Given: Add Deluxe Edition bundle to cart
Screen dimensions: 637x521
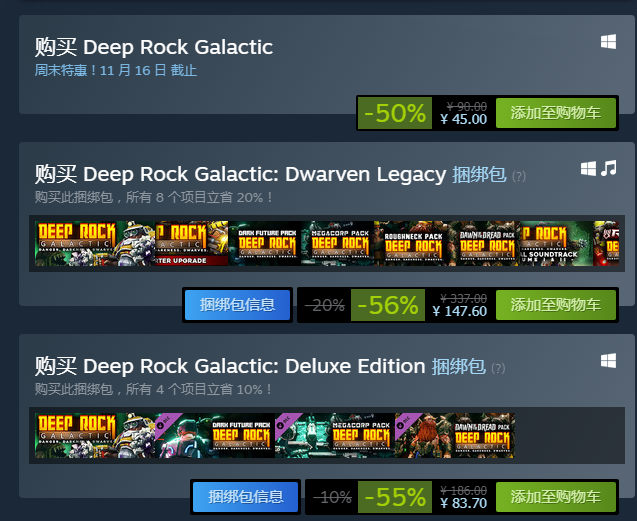Looking at the screenshot, I should click(555, 497).
